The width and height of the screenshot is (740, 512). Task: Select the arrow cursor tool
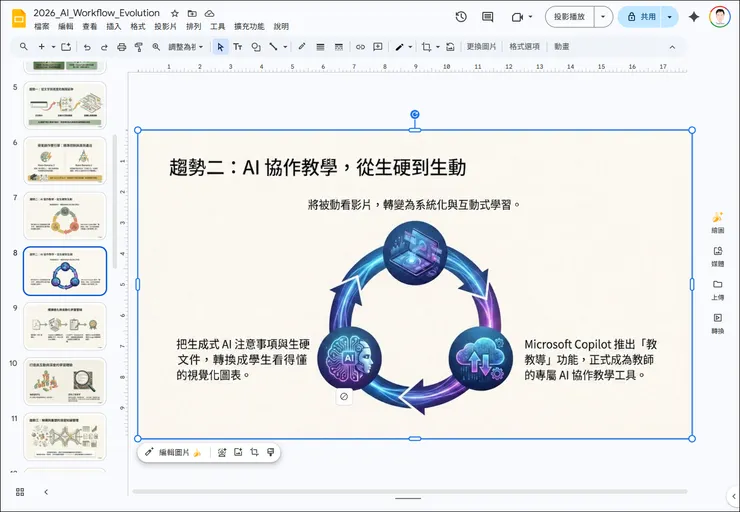click(x=220, y=47)
